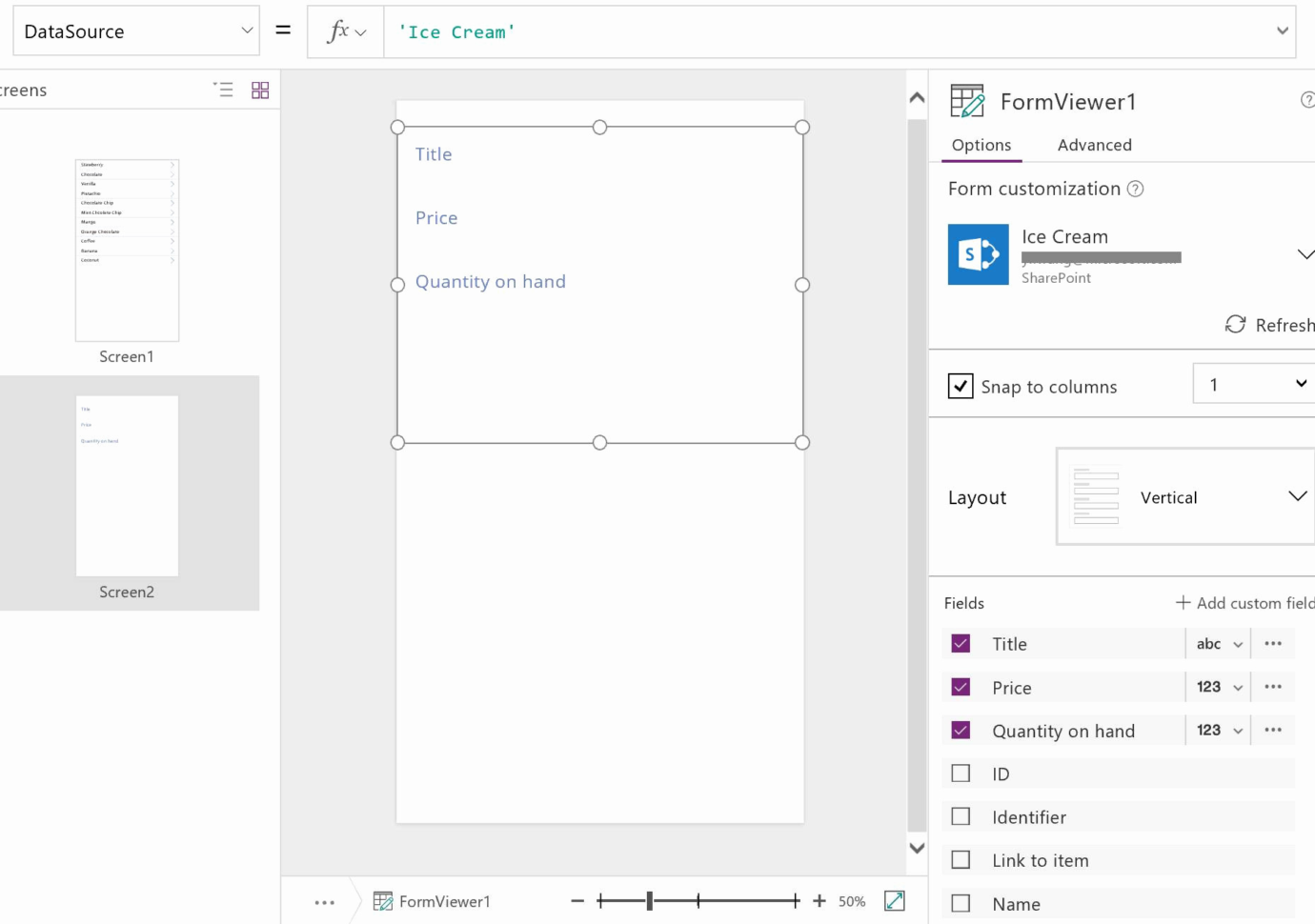1315x924 pixels.
Task: Click the fit-to-window icon
Action: tap(894, 901)
